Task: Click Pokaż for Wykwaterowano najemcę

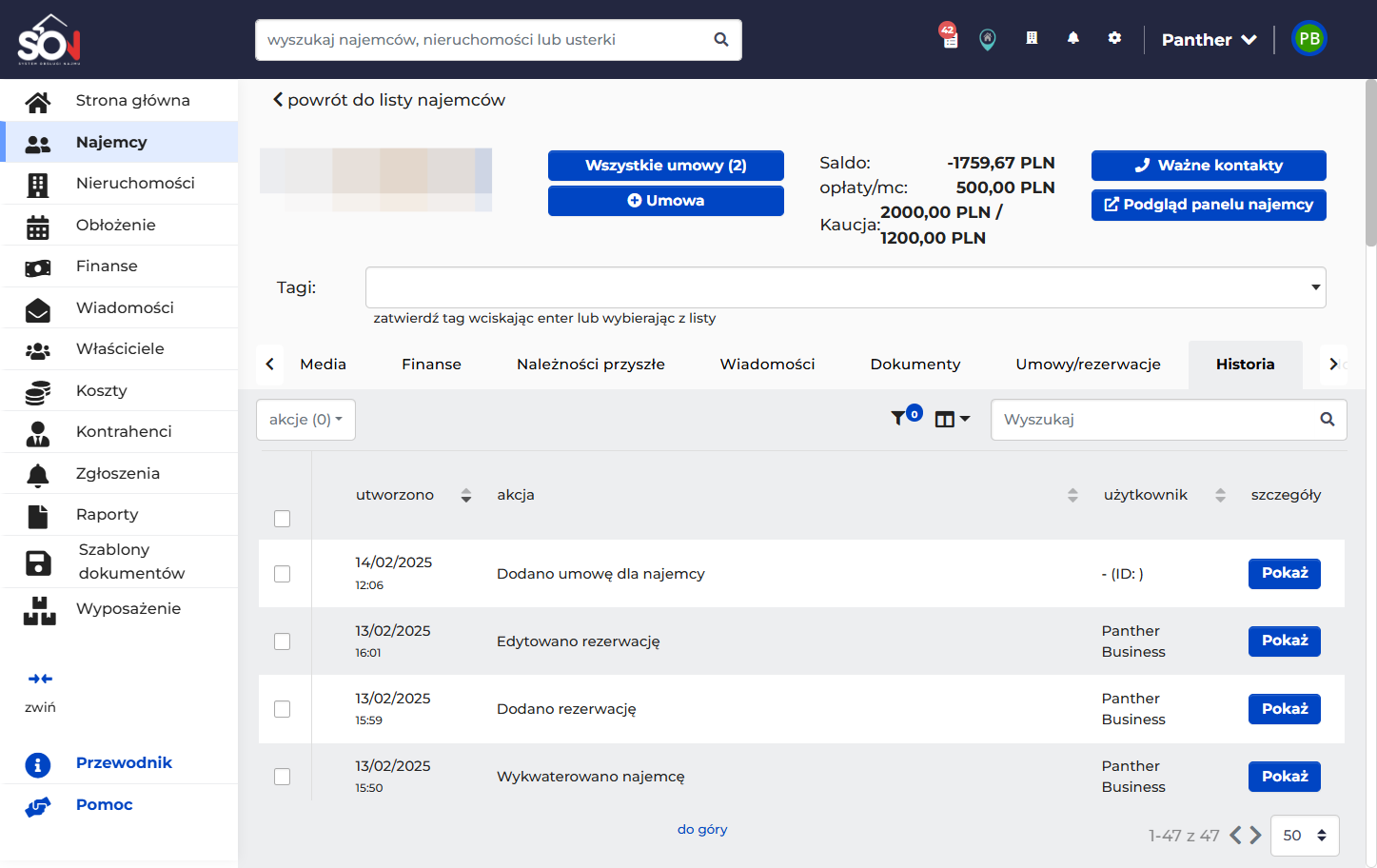Action: pos(1285,777)
